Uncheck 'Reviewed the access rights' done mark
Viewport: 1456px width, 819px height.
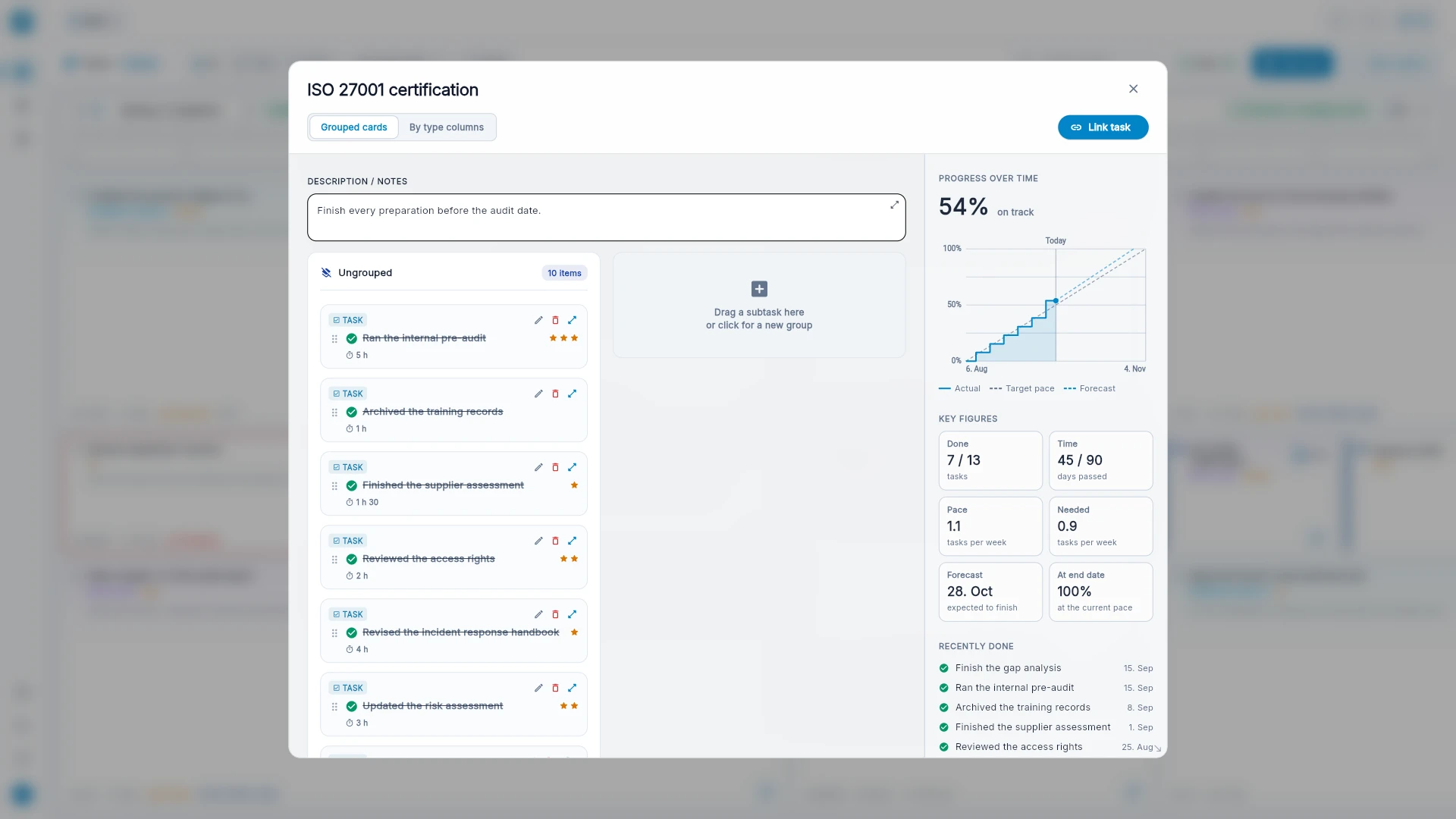[x=352, y=559]
